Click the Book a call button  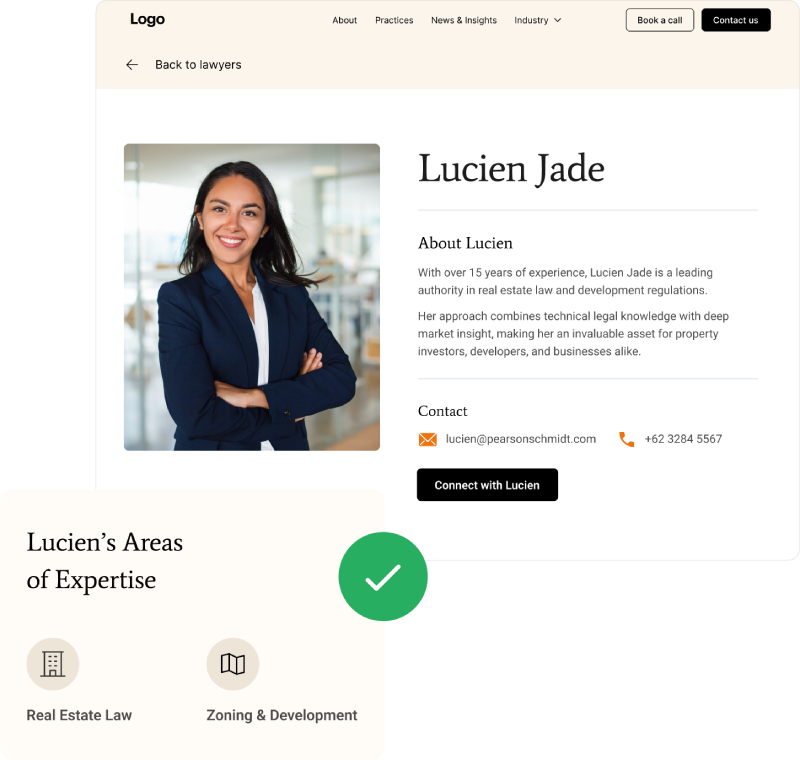[660, 20]
